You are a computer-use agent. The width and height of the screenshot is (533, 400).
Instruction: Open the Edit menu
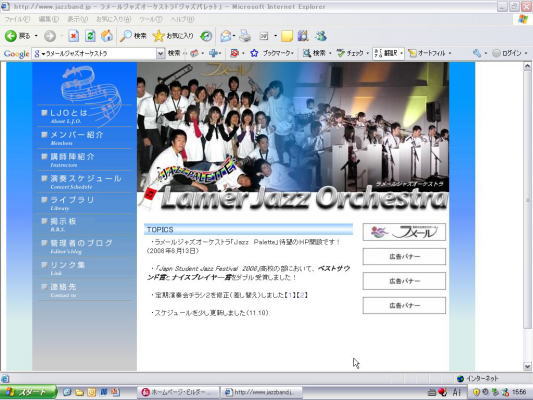pos(49,19)
